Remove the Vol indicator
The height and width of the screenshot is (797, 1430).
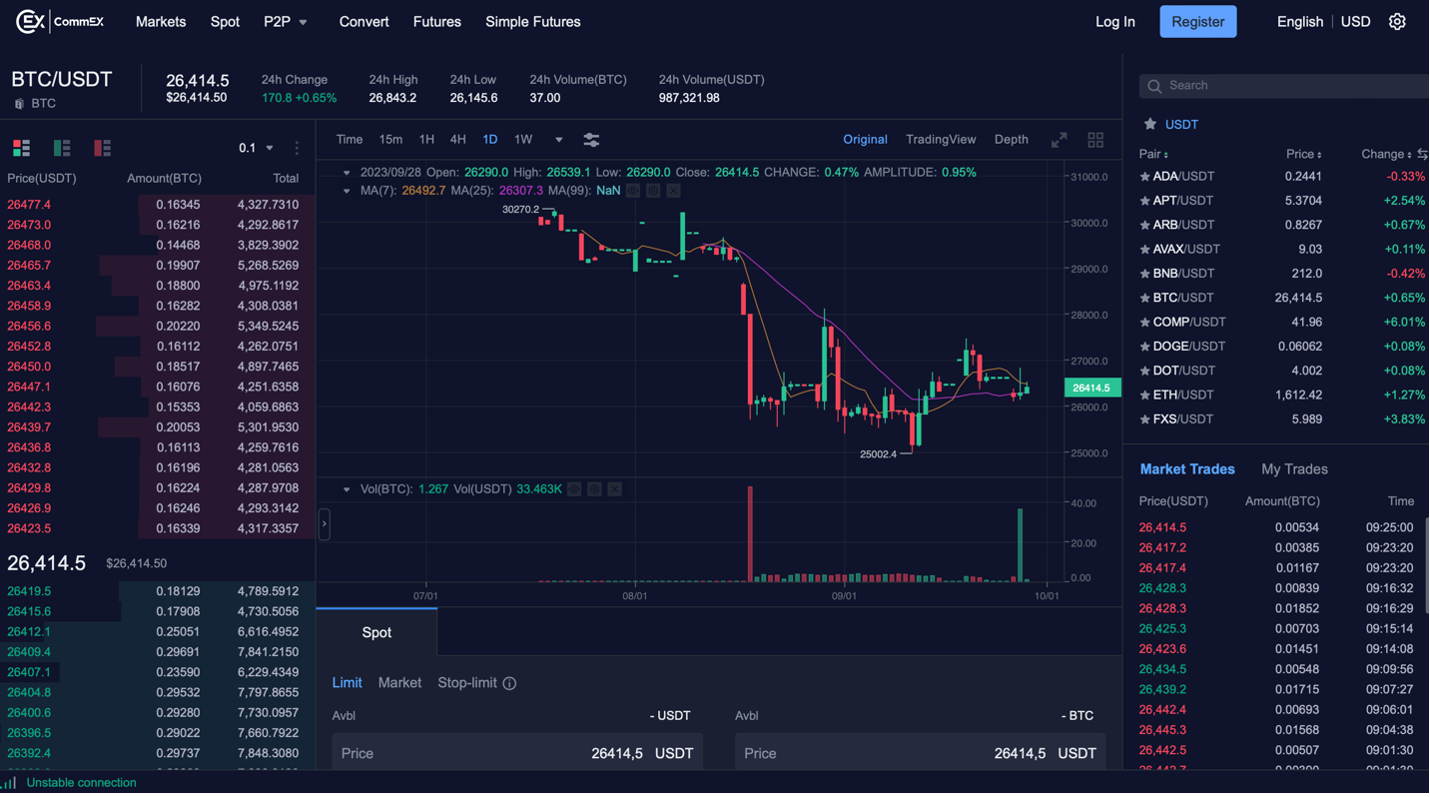coord(615,489)
